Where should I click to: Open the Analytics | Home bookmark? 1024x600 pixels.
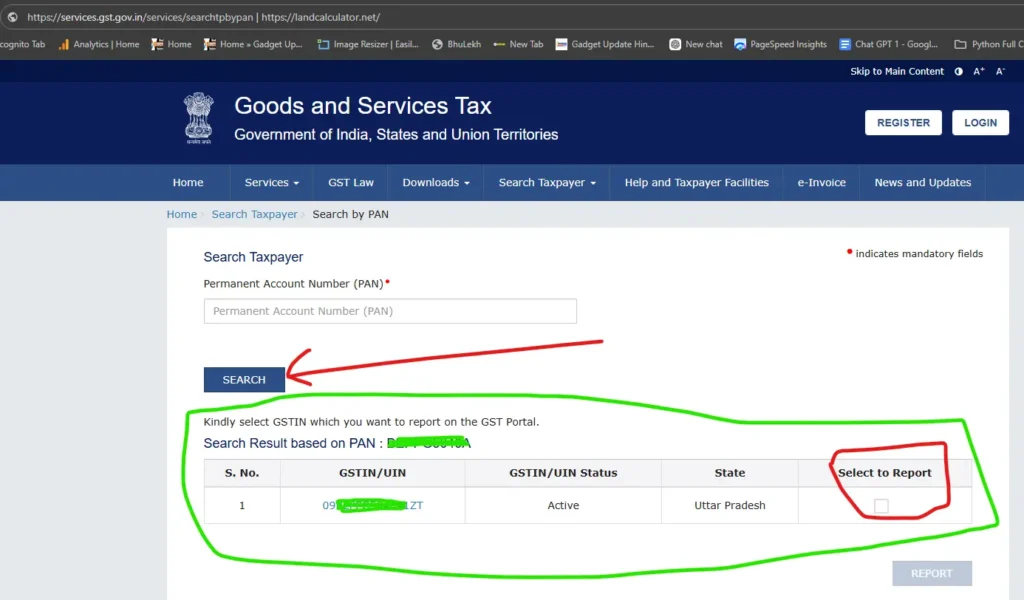[99, 44]
